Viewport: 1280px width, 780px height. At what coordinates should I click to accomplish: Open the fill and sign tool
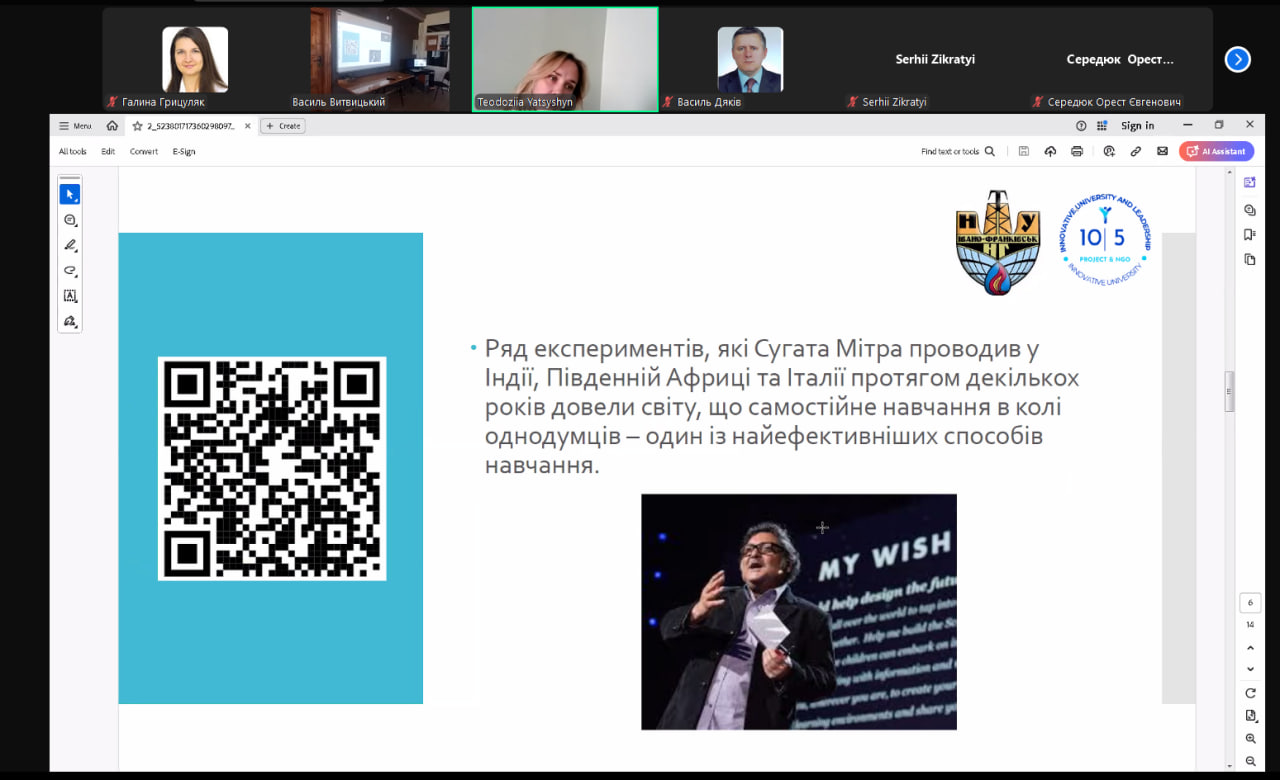[70, 321]
